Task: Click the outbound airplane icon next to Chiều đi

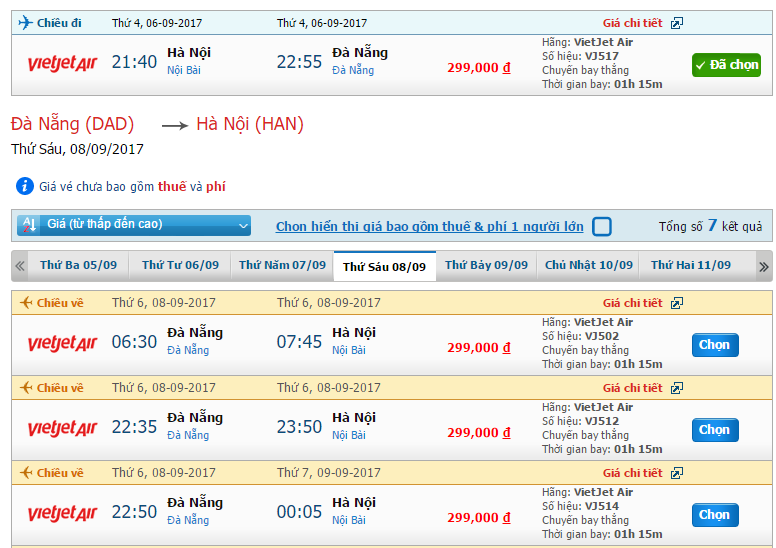Action: tap(25, 23)
